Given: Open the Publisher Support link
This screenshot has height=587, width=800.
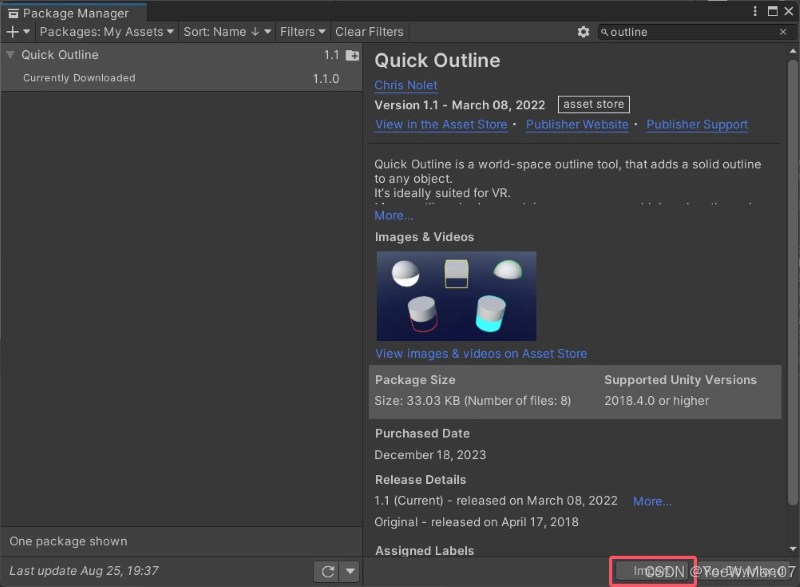Looking at the screenshot, I should tap(697, 124).
